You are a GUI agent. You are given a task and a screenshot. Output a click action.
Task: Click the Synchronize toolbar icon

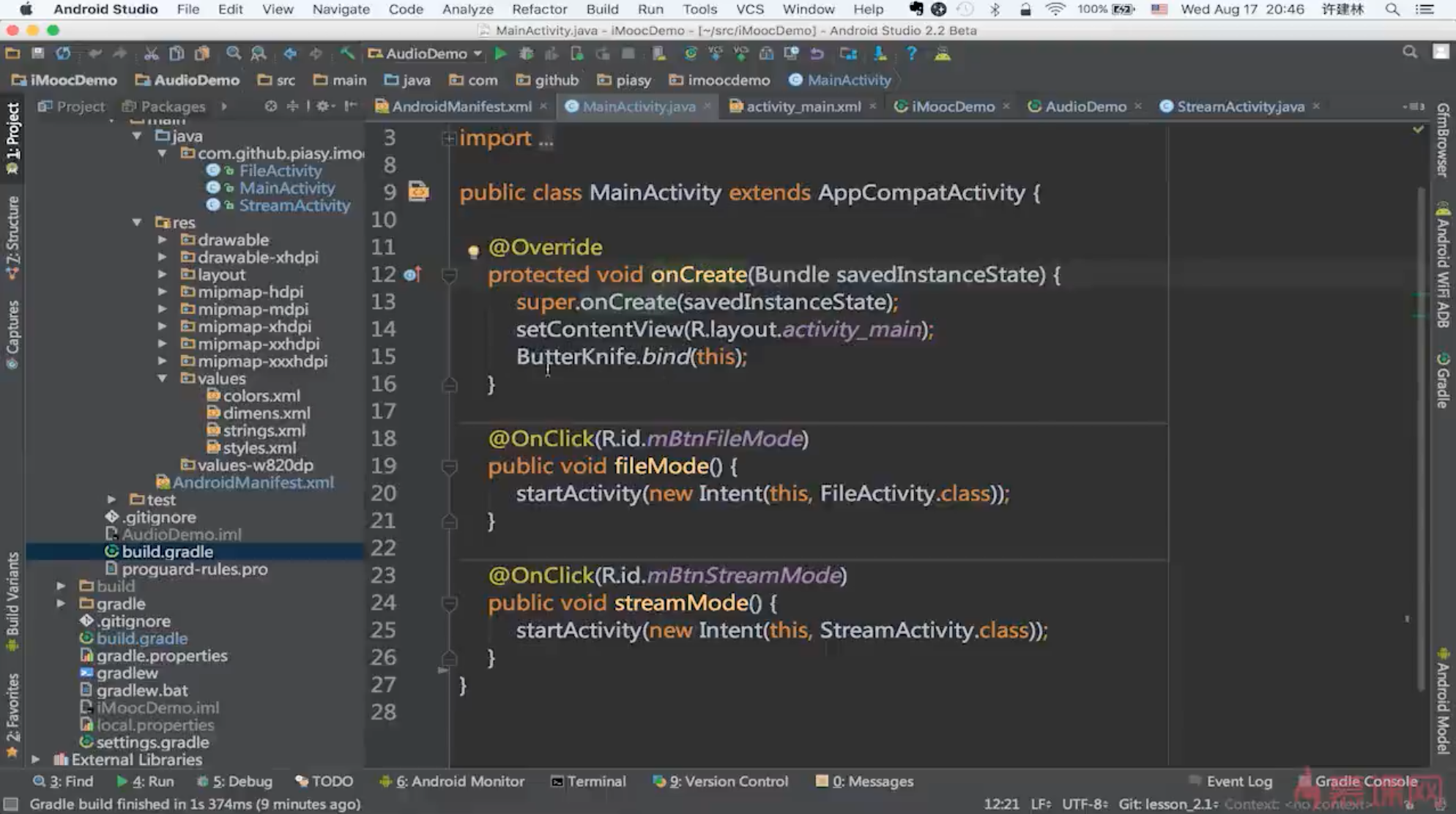(64, 53)
